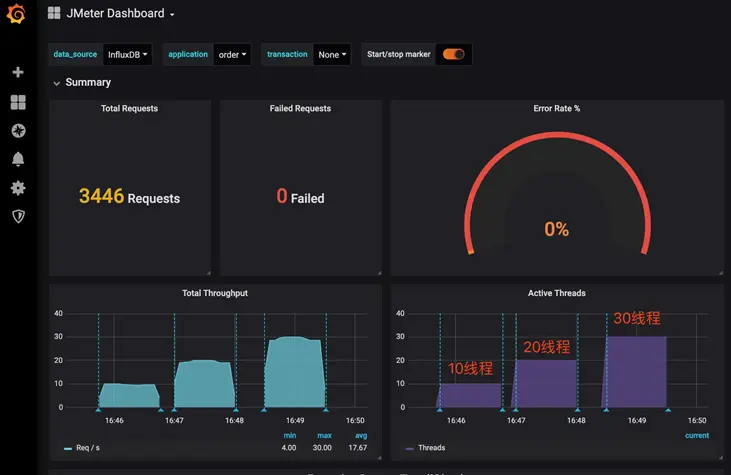
Task: Open the Total Requests panel title menu
Action: click(x=130, y=108)
